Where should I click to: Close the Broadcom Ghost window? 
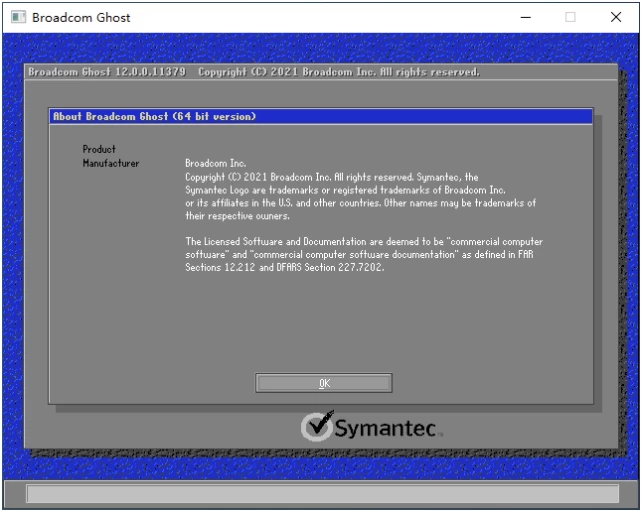pos(616,17)
